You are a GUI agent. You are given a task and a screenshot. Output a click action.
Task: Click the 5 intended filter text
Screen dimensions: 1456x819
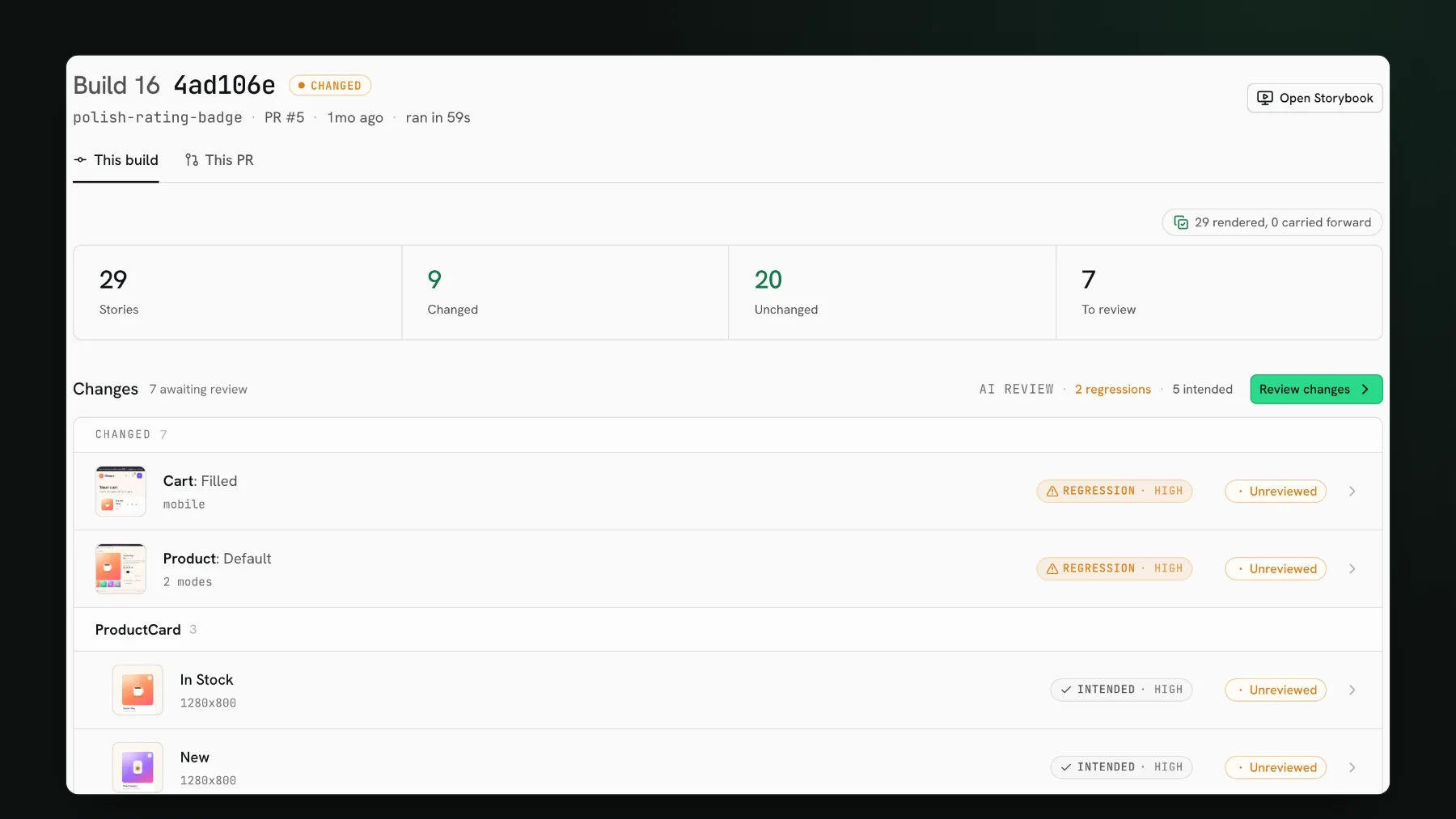(1202, 390)
